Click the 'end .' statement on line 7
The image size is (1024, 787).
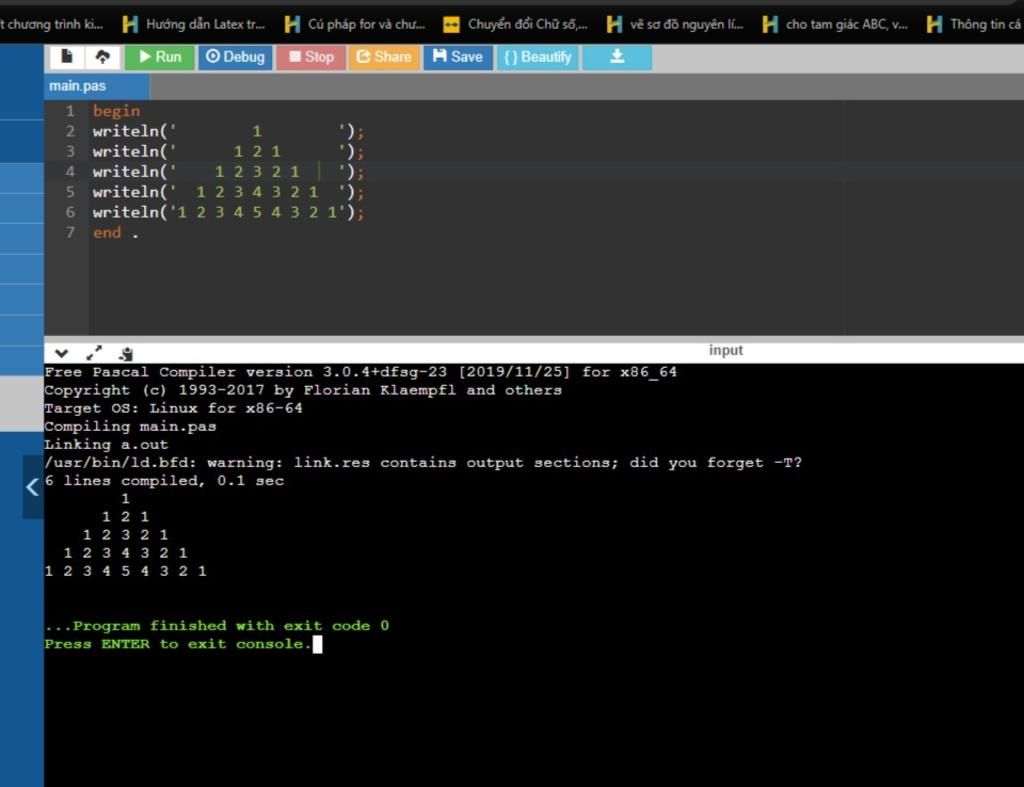click(x=116, y=233)
